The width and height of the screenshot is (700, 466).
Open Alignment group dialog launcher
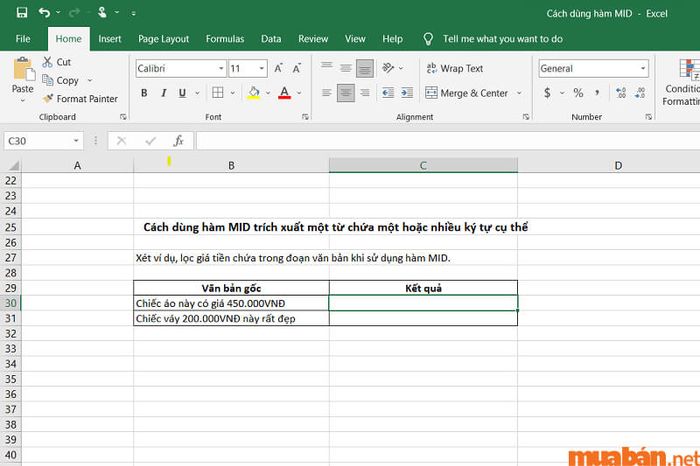coord(526,116)
